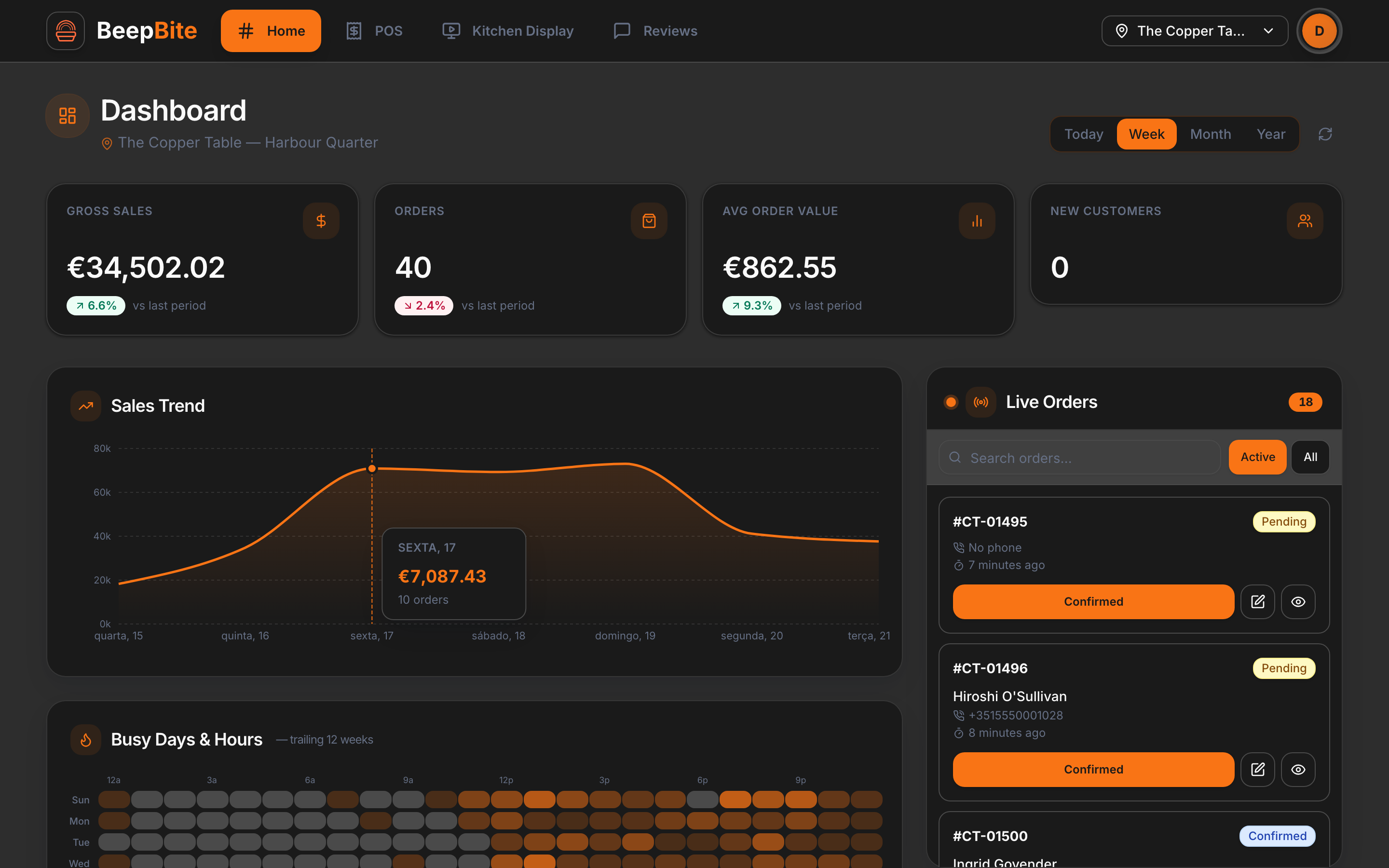Refresh the dashboard data
Viewport: 1389px width, 868px height.
click(1325, 135)
